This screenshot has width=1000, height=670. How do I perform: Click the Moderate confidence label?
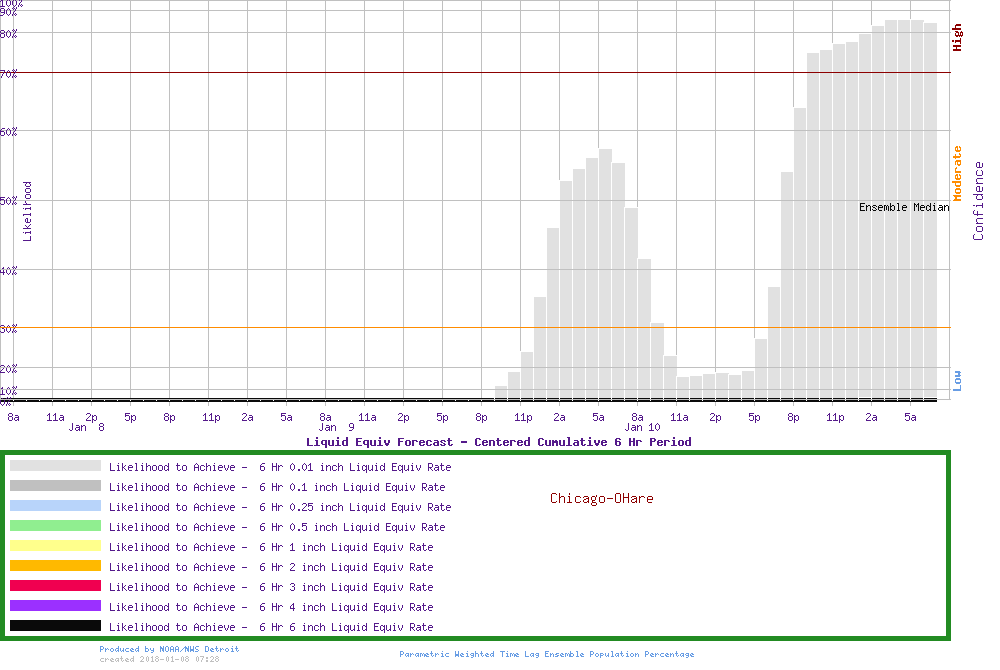(x=957, y=173)
